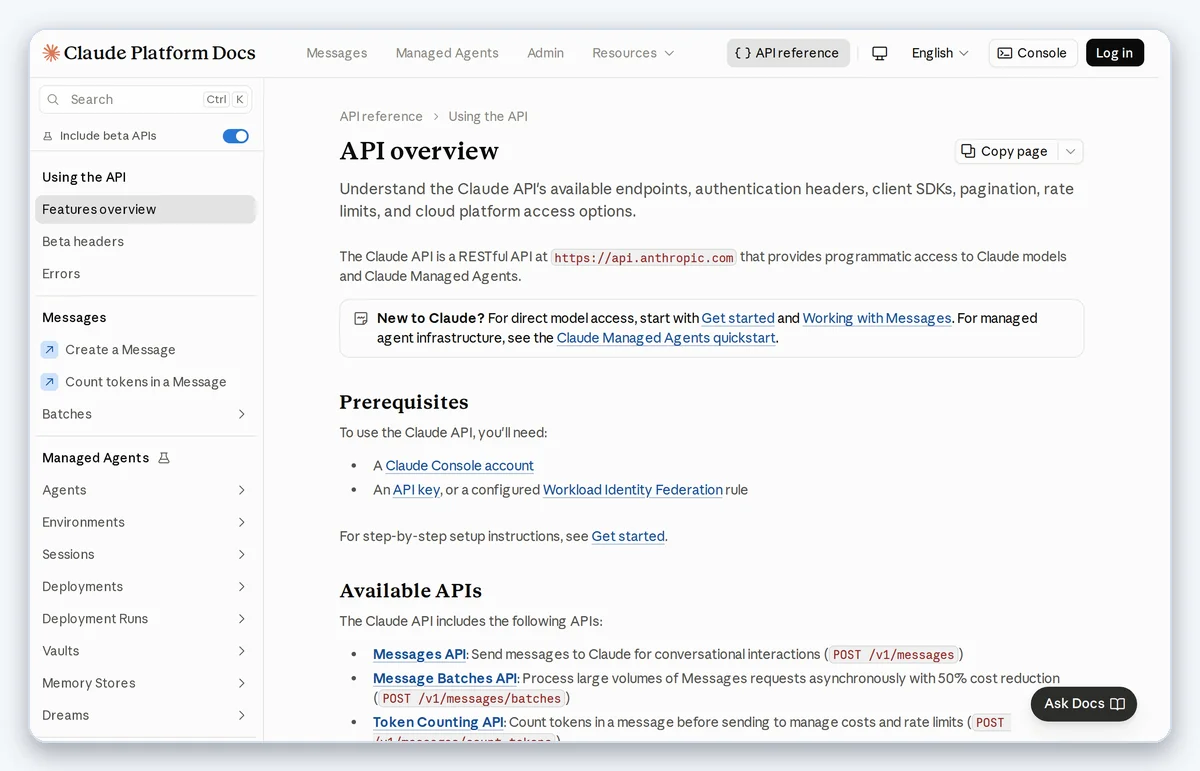Open the English language dropdown
This screenshot has width=1200, height=771.
[x=940, y=53]
